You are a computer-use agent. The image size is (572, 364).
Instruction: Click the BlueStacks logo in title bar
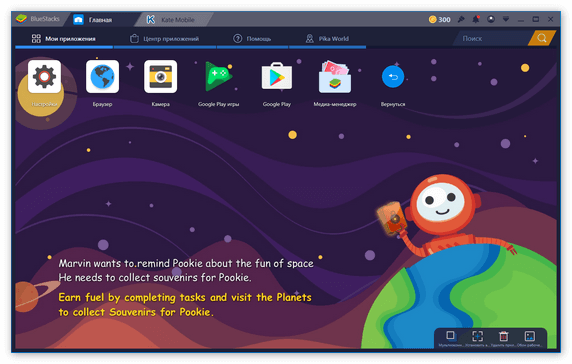[x=22, y=19]
